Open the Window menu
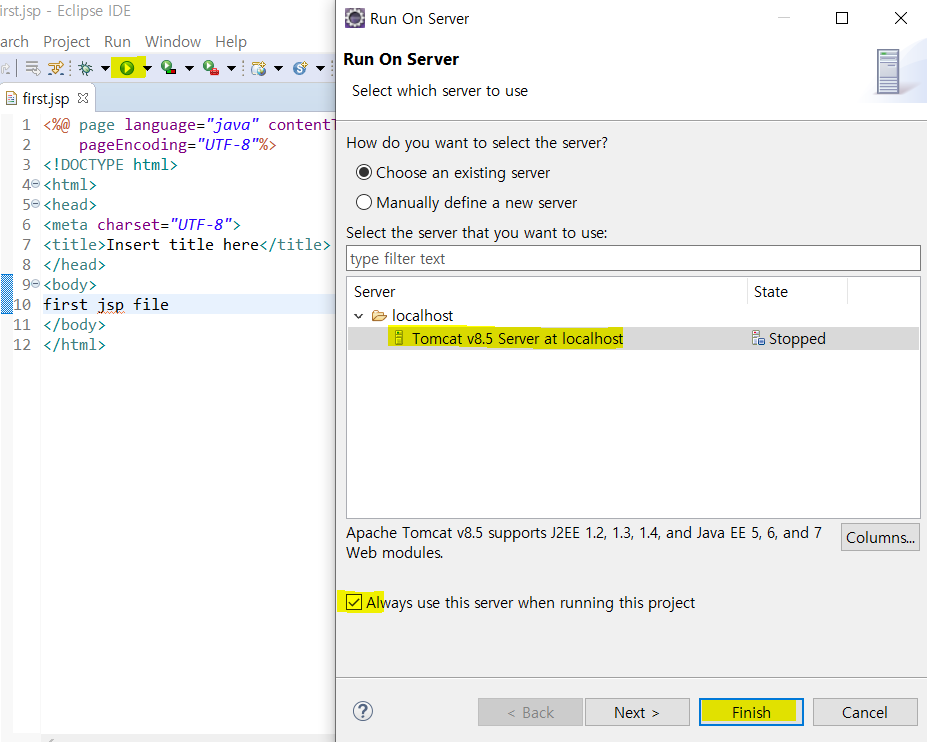Image resolution: width=927 pixels, height=742 pixels. click(173, 42)
